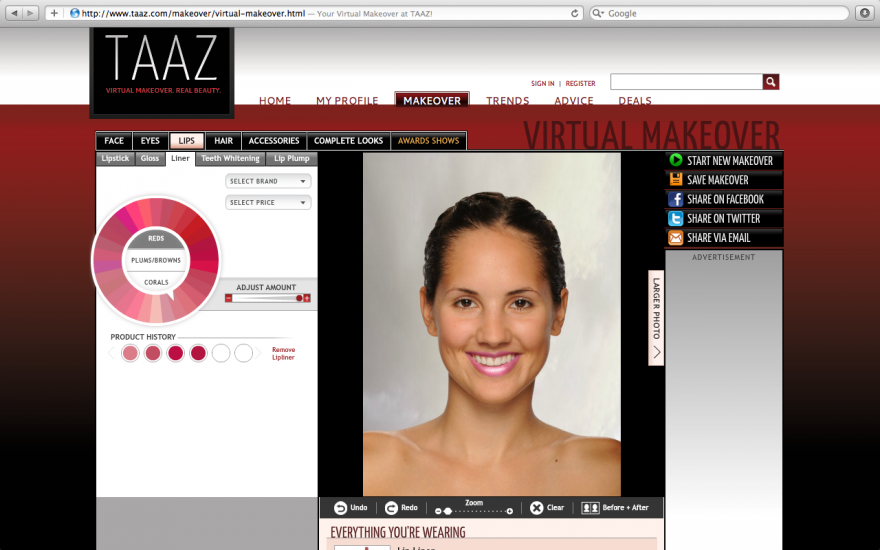Screen dimensions: 880x550
Task: Click Share on Twitter button text
Action: click(x=723, y=218)
